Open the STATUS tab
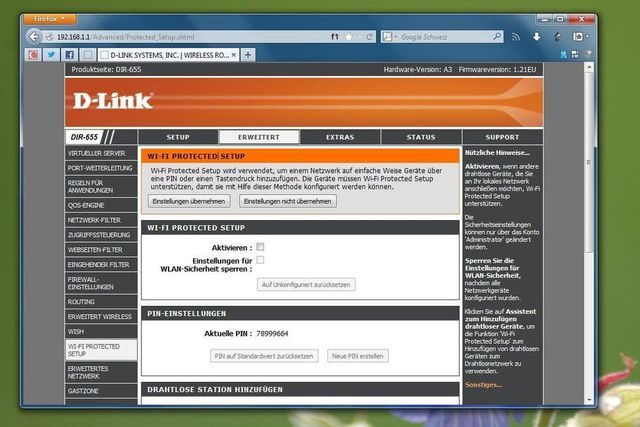Viewport: 640px width, 427px height. (421, 137)
